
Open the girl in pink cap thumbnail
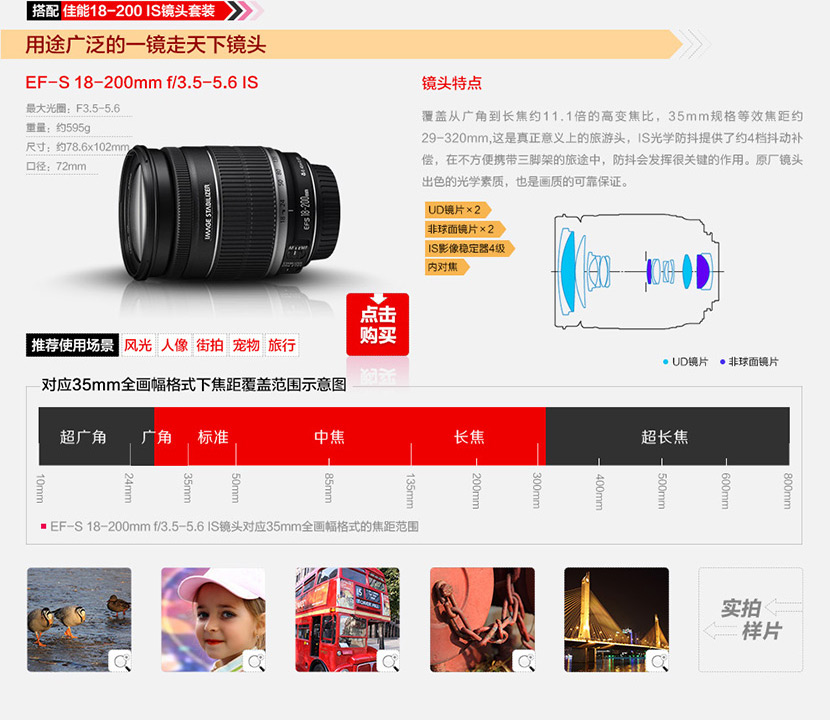click(213, 619)
